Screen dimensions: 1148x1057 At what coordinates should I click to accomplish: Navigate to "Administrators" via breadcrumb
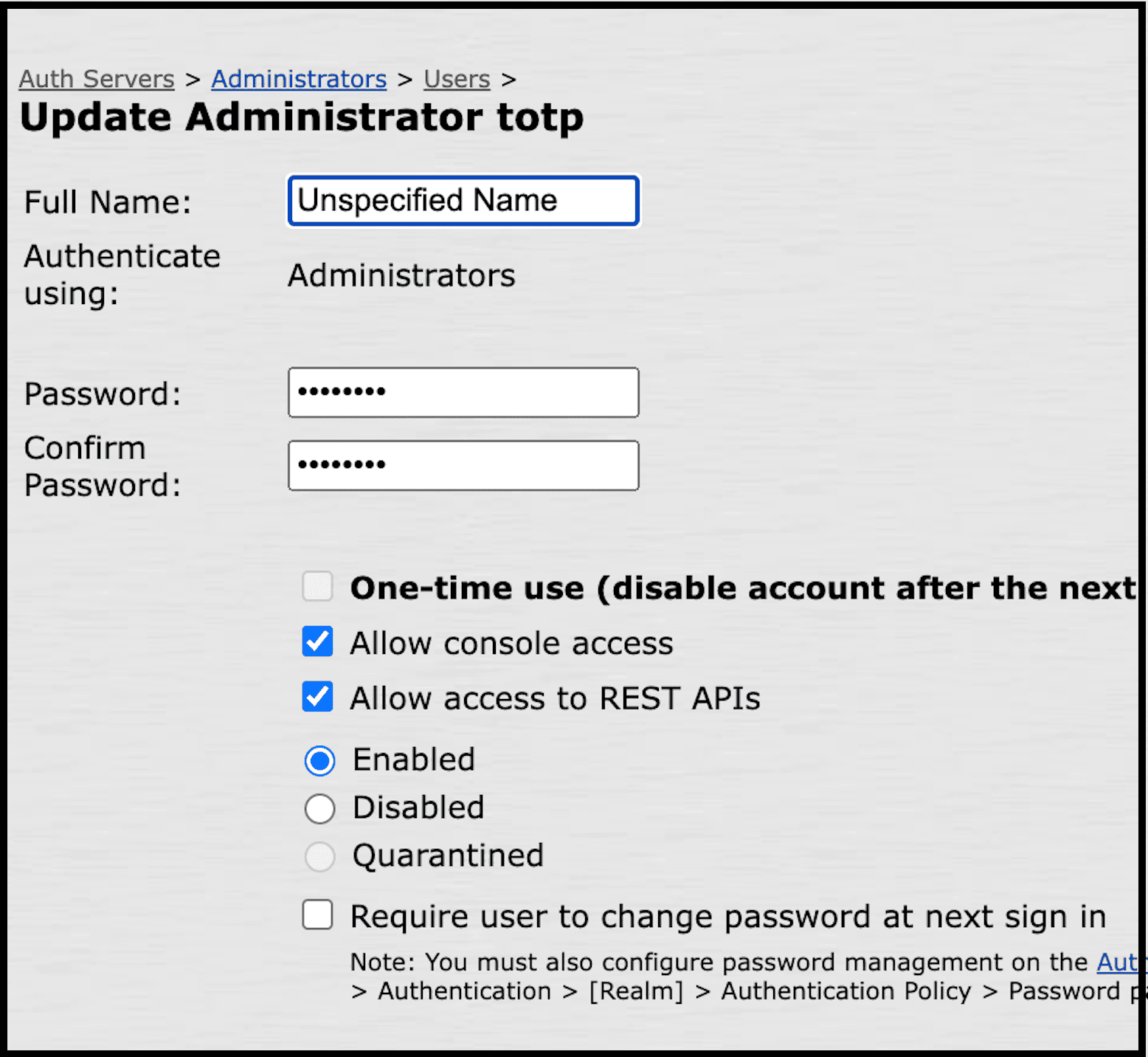click(298, 79)
